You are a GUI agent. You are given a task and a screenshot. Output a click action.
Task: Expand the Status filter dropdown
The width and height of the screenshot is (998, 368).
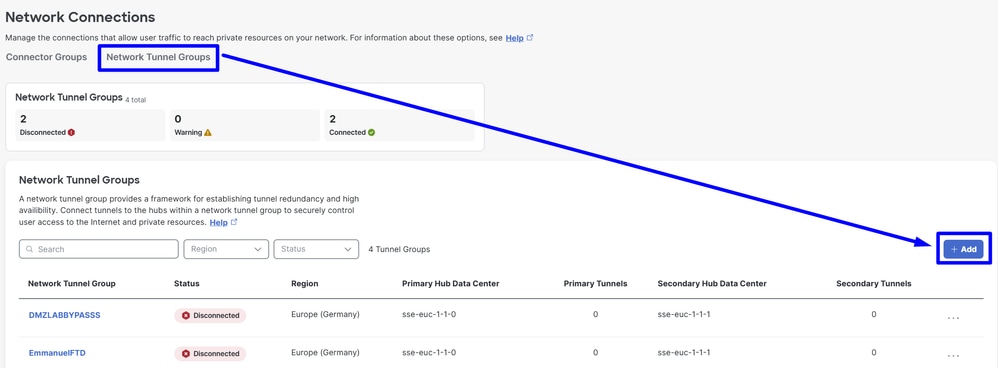coord(316,250)
